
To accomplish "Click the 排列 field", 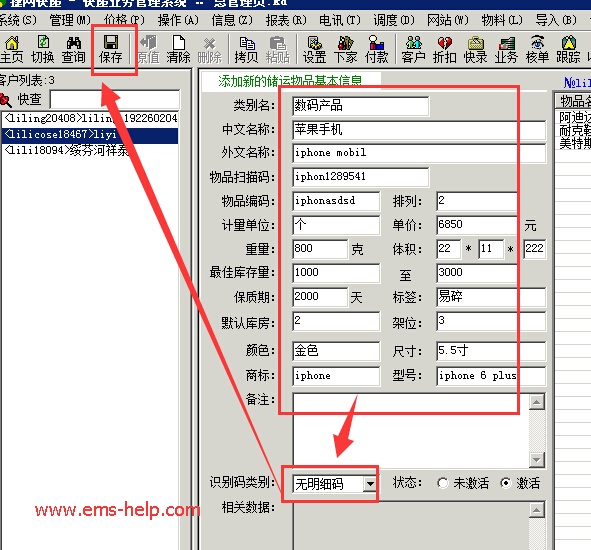I will click(x=477, y=201).
